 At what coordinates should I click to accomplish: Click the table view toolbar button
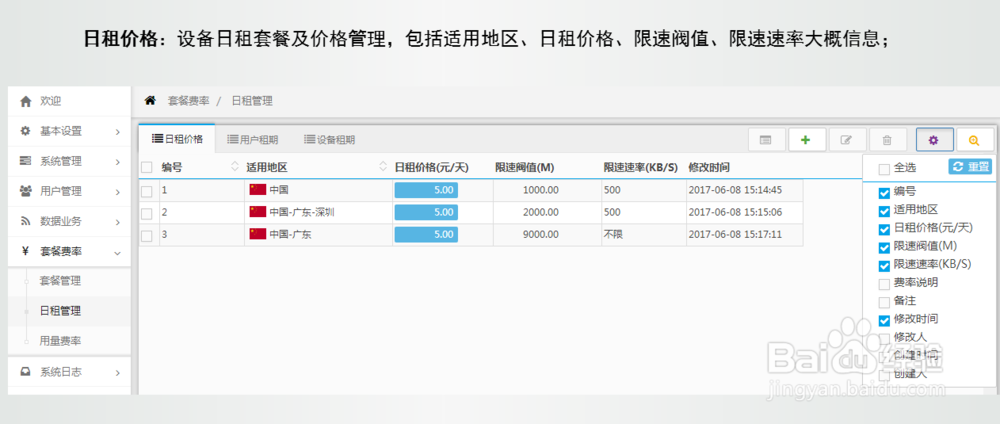click(767, 140)
